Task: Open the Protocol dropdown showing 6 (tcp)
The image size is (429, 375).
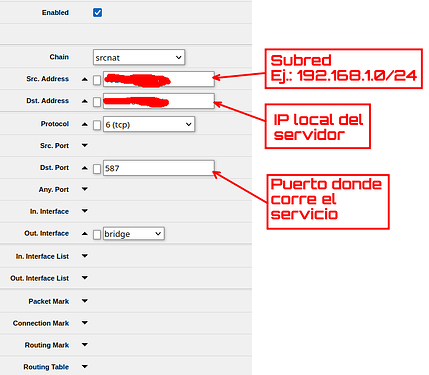Action: tap(149, 124)
